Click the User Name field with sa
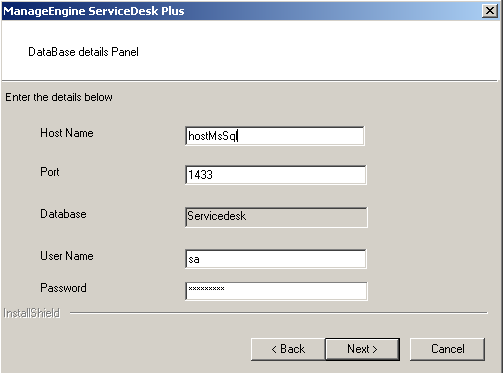This screenshot has width=503, height=373. [x=276, y=259]
